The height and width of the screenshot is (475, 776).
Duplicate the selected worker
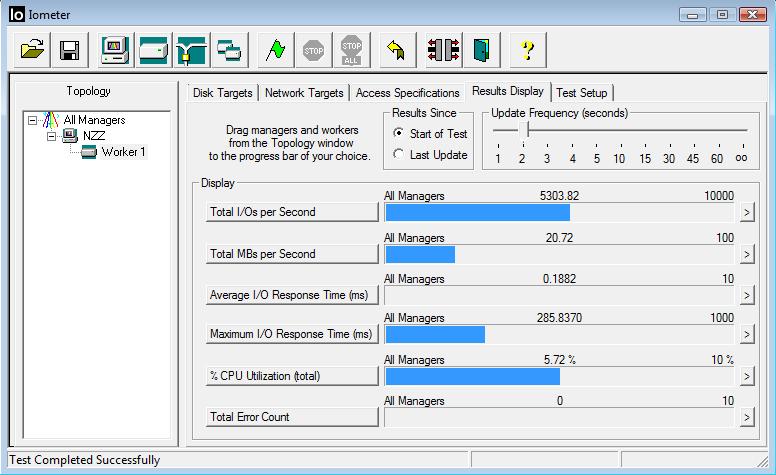coord(230,50)
